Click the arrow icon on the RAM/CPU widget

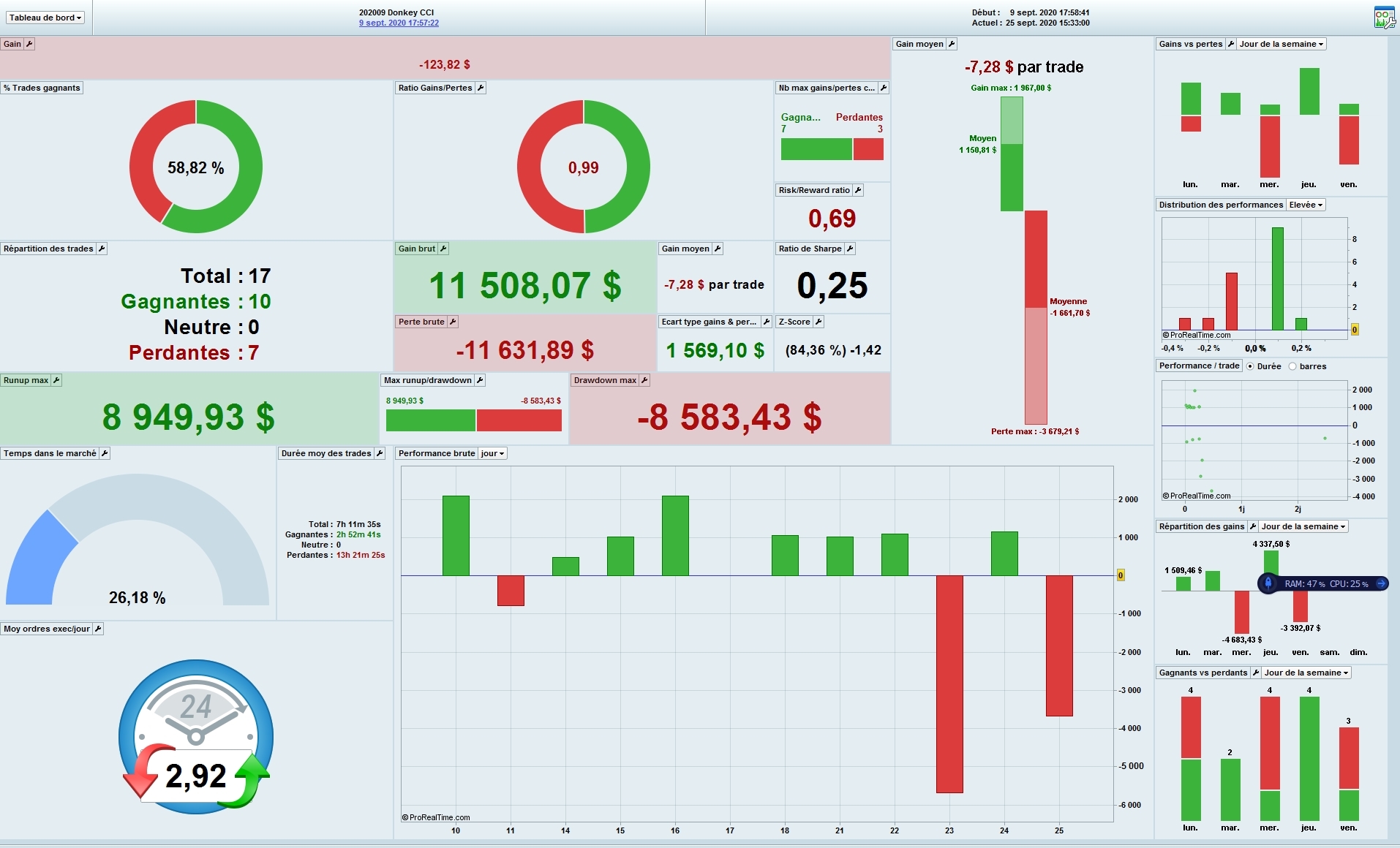pos(1381,583)
